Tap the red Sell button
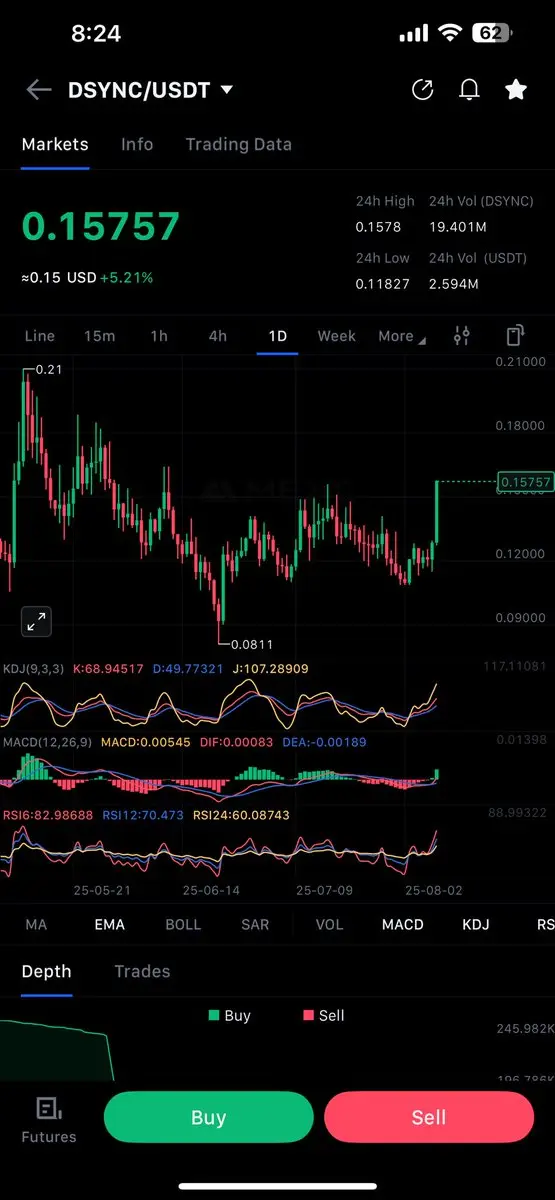Image resolution: width=555 pixels, height=1200 pixels. [x=429, y=1117]
